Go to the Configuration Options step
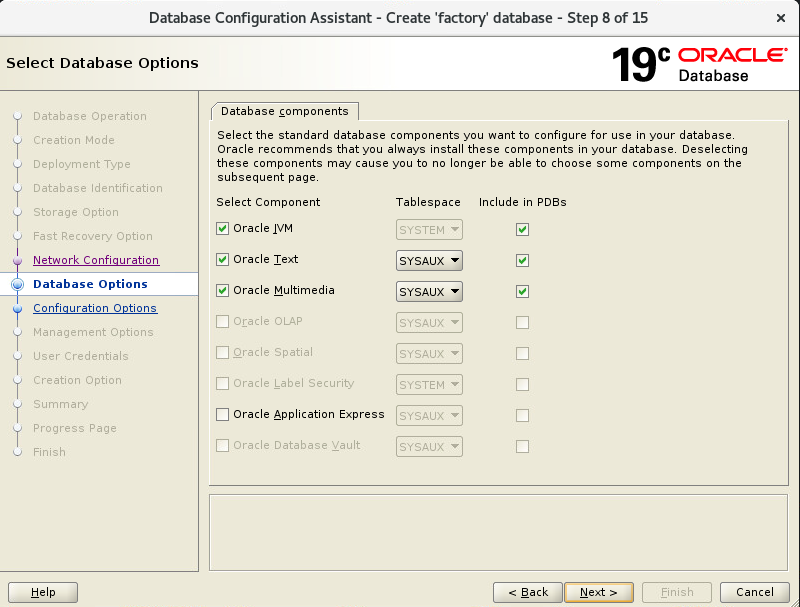 click(x=95, y=308)
